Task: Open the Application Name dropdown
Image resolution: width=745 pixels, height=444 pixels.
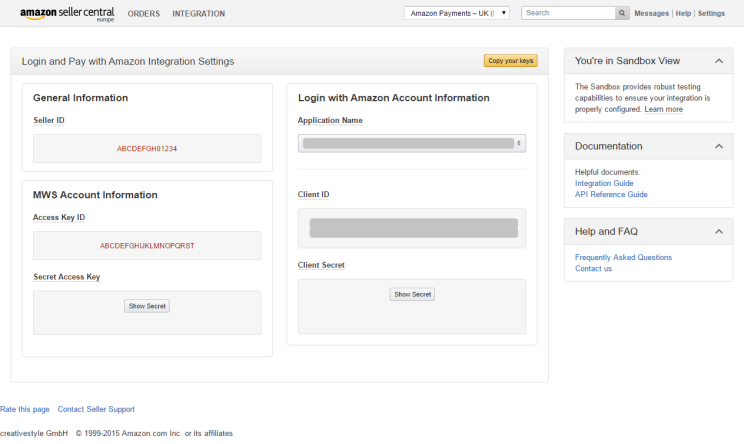Action: coord(412,144)
